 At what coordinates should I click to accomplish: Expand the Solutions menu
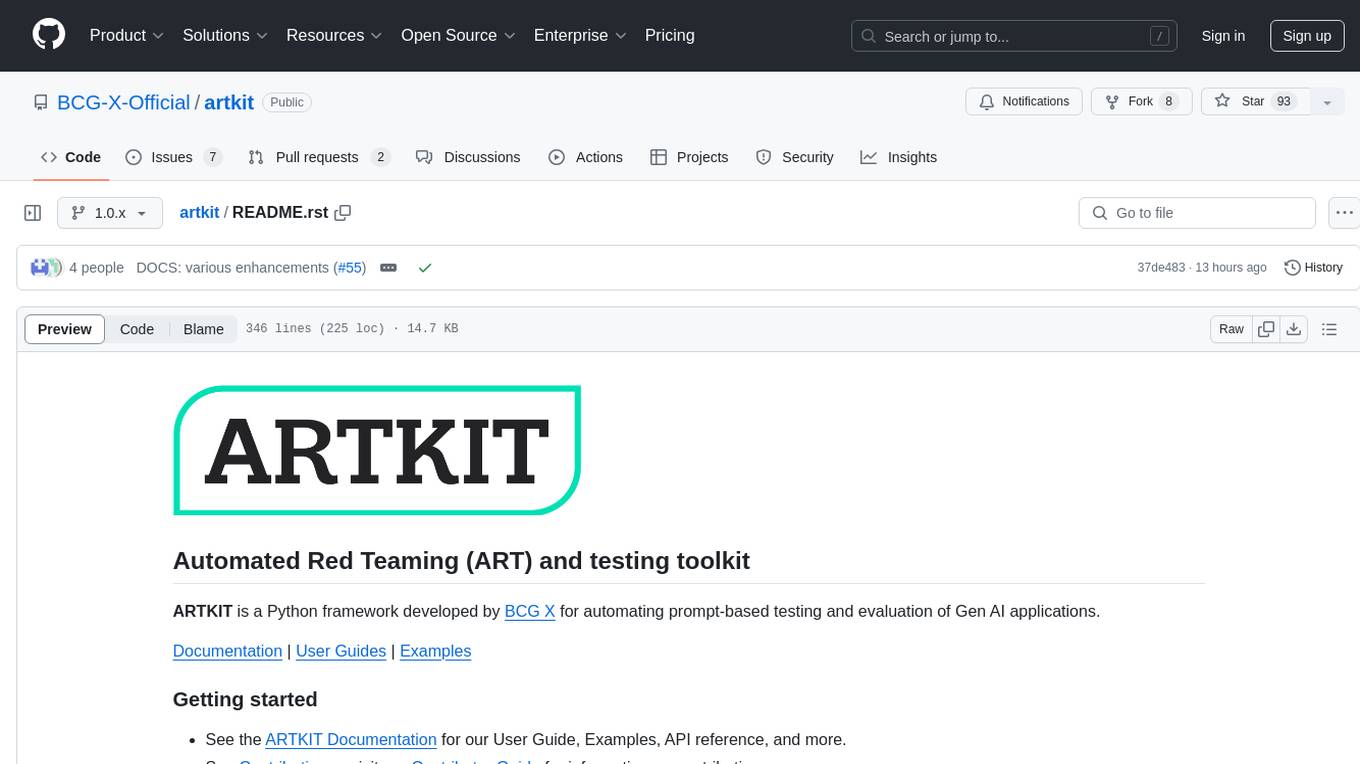225,35
